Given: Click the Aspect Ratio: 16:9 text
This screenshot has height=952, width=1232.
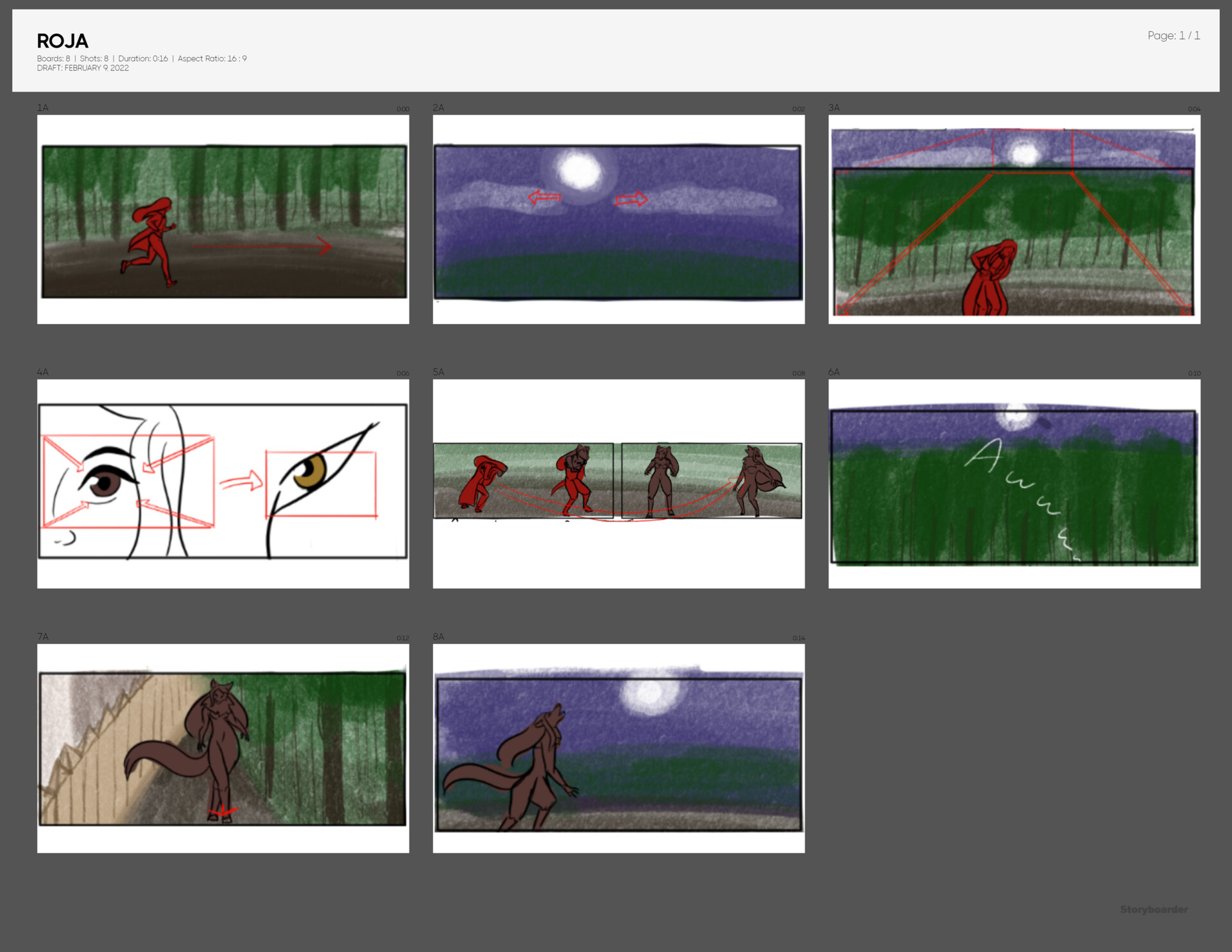Looking at the screenshot, I should (211, 58).
